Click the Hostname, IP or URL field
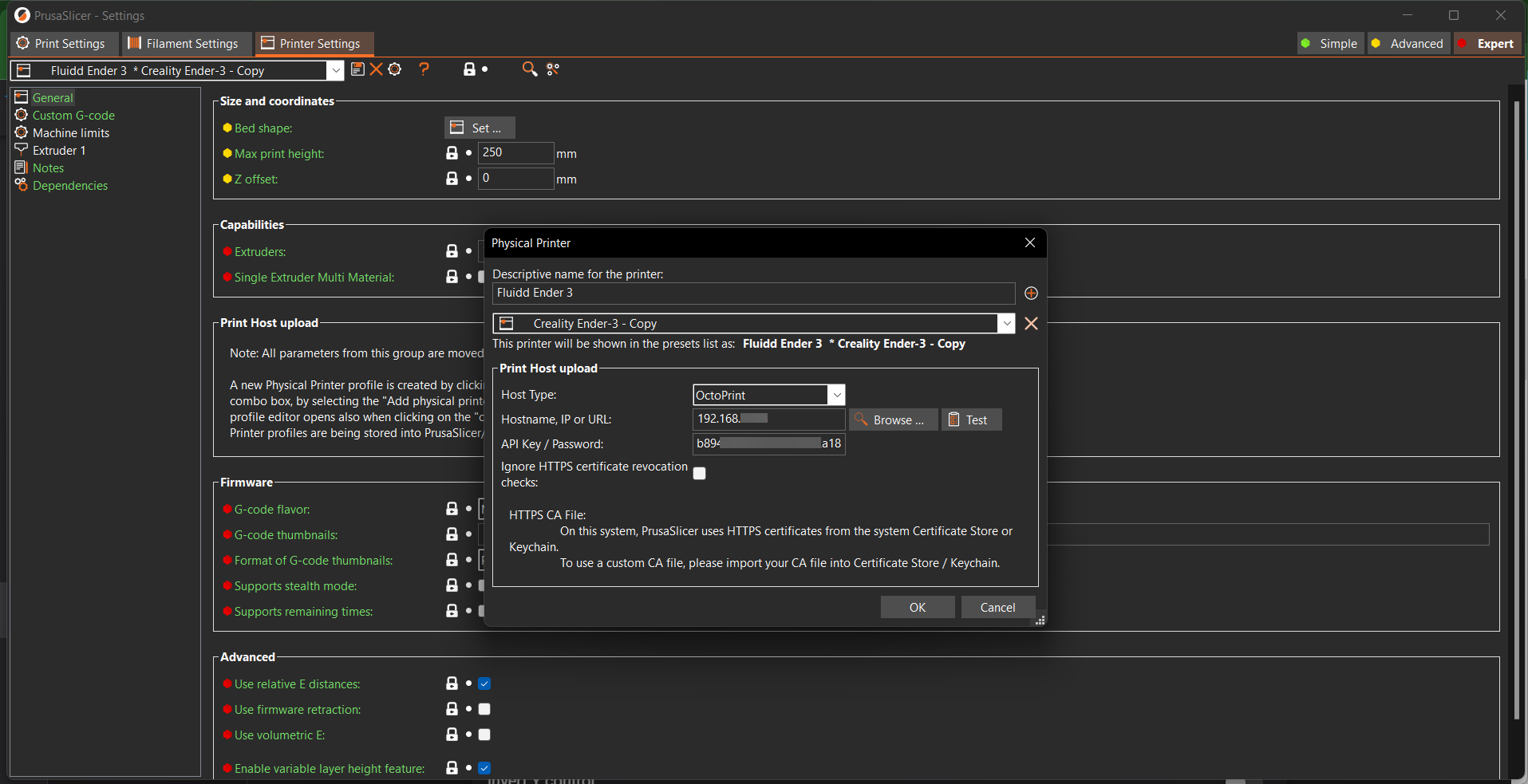The height and width of the screenshot is (784, 1528). point(768,419)
